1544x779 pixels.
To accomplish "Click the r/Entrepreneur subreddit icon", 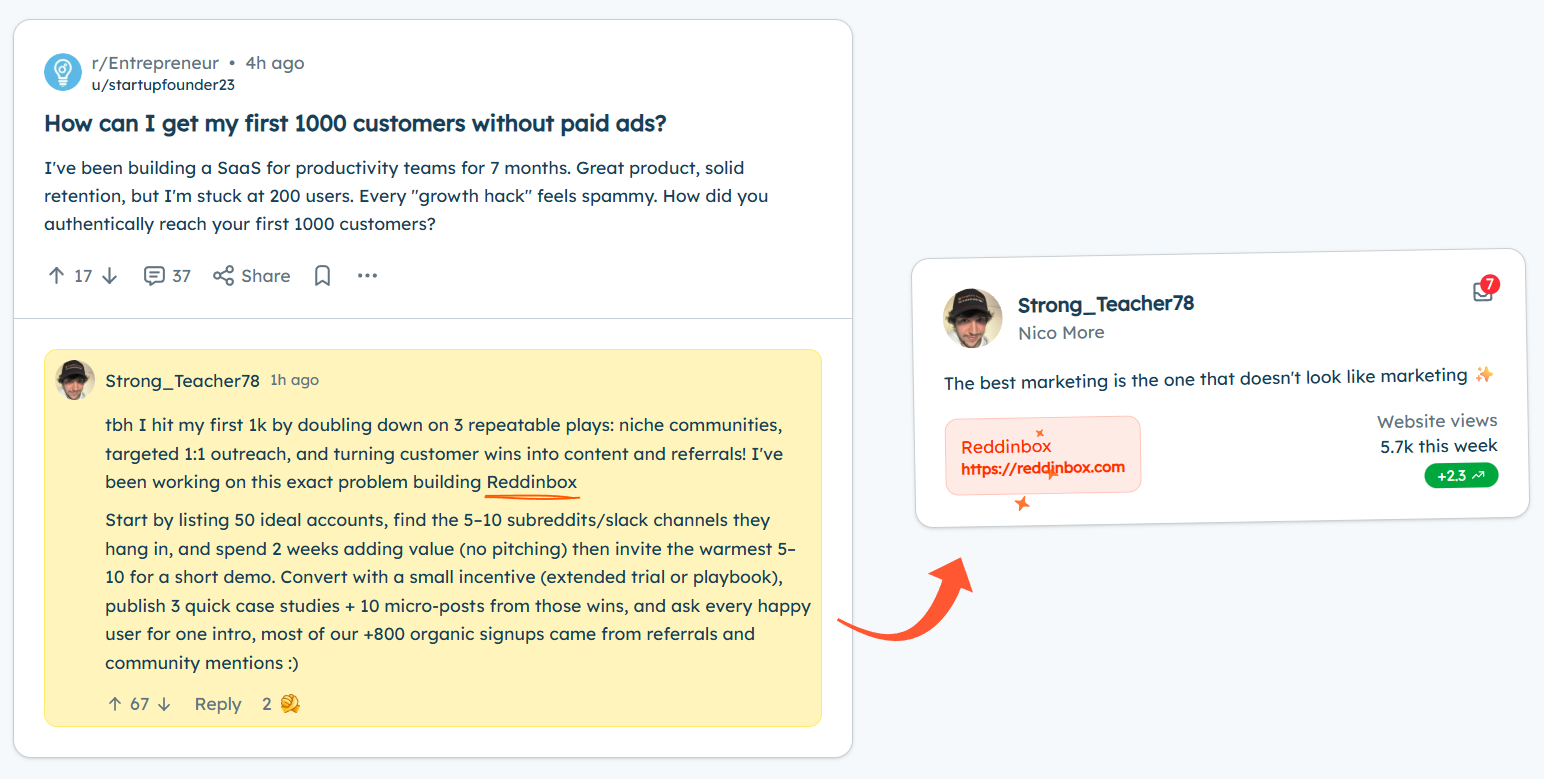I will click(x=63, y=72).
